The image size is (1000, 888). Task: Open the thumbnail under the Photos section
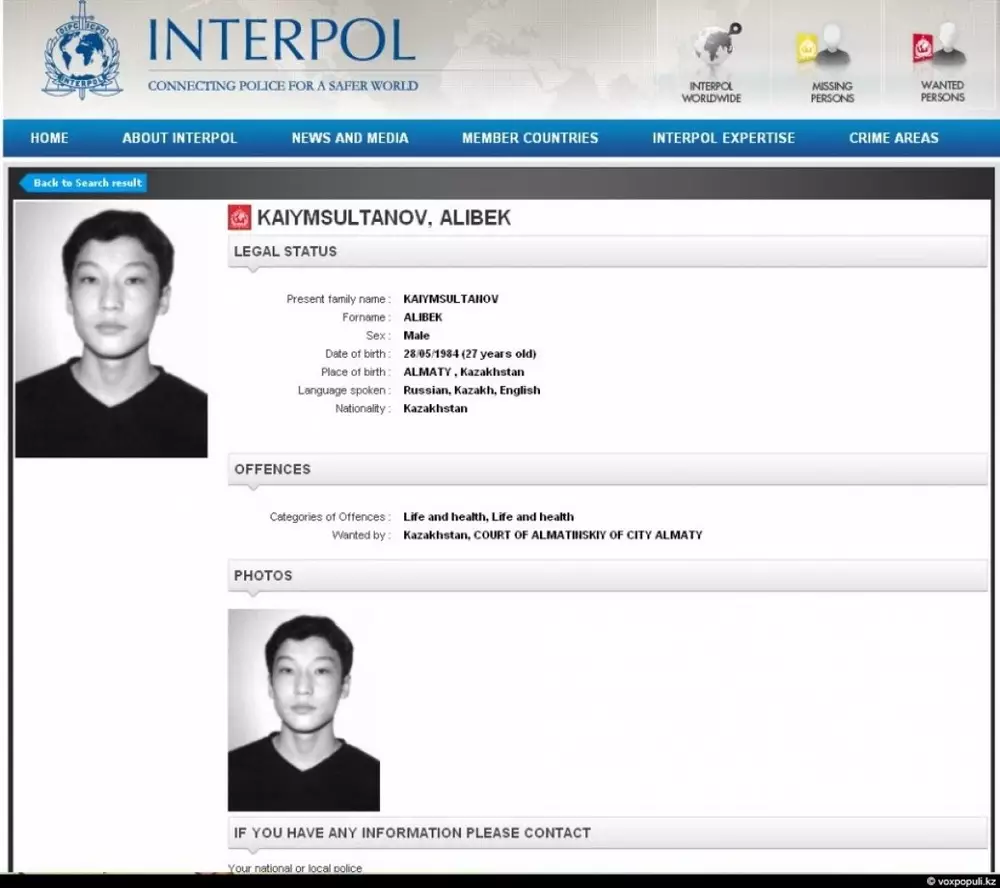(x=304, y=710)
